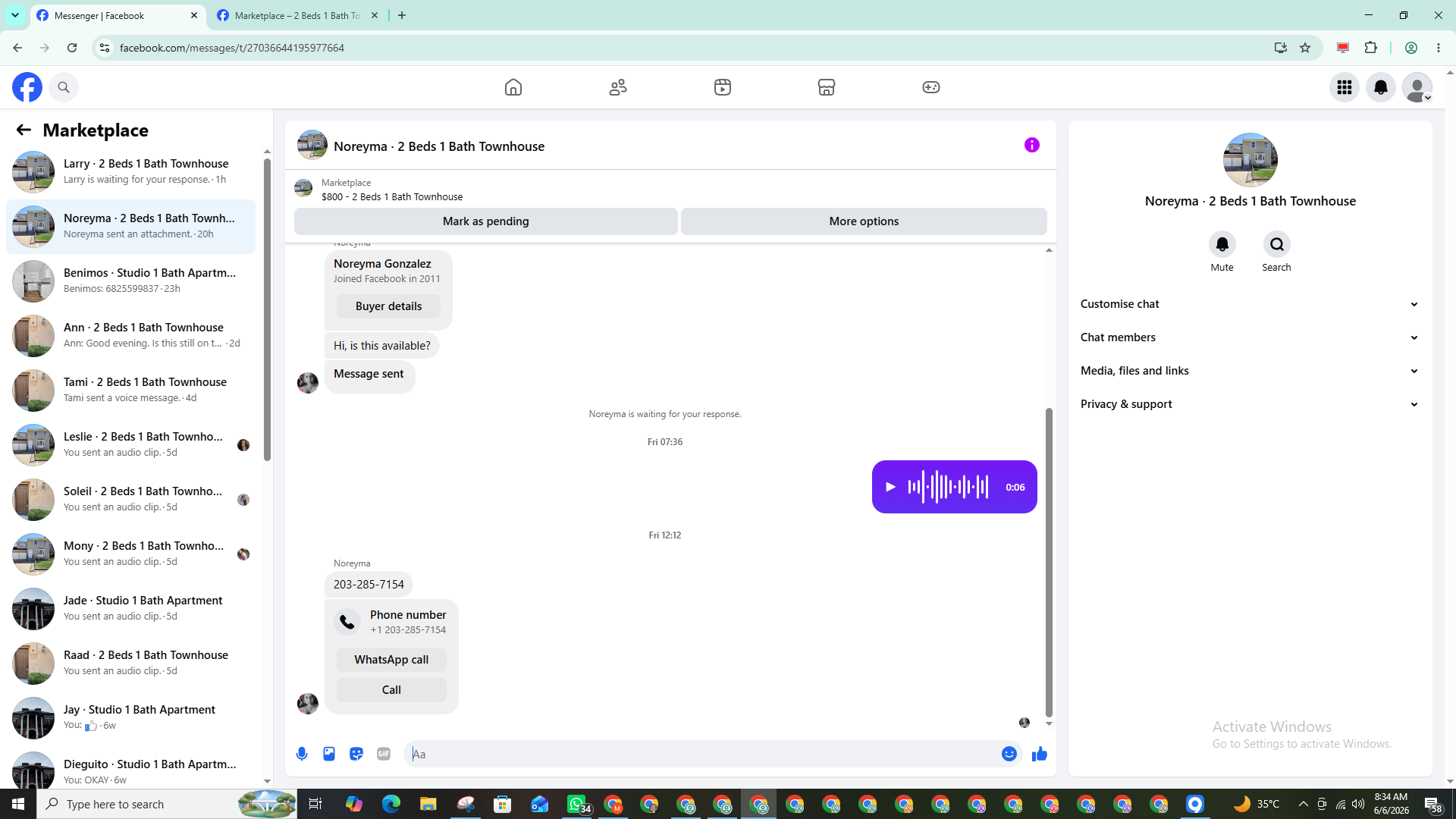Open the Facebook notifications bell

pyautogui.click(x=1381, y=87)
